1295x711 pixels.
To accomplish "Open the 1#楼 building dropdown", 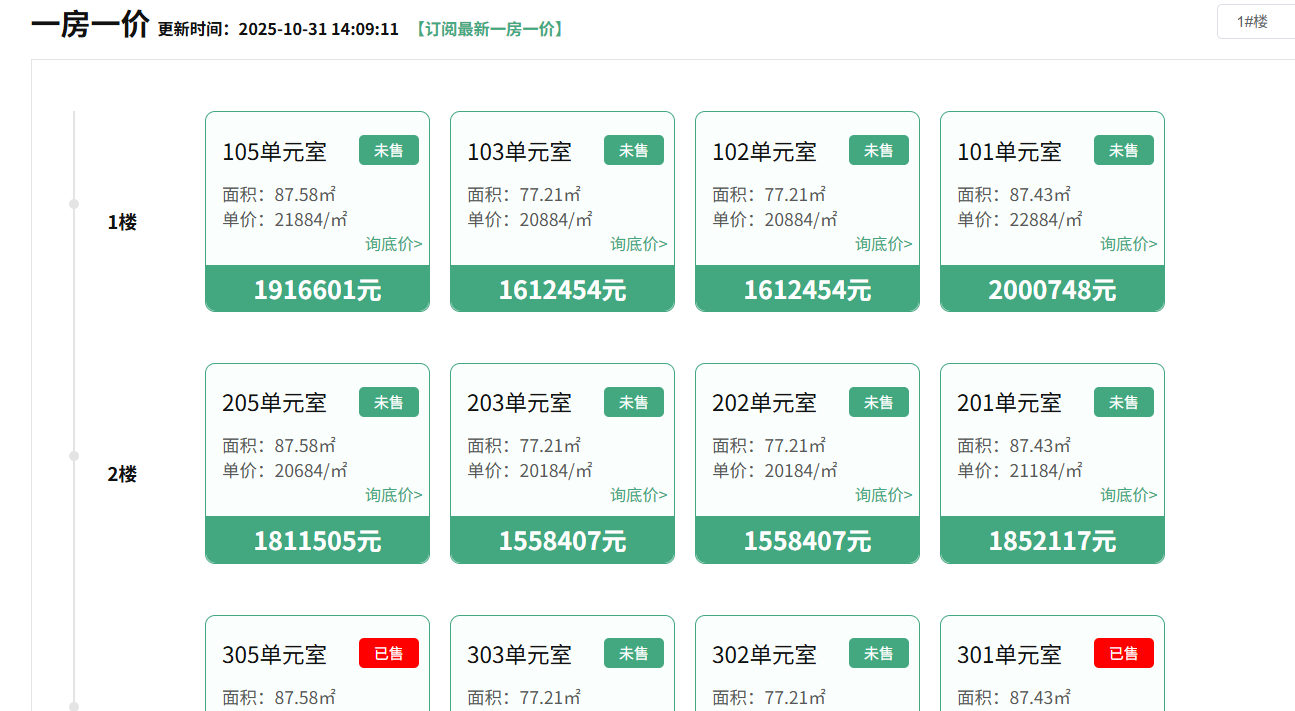I will [x=1255, y=22].
